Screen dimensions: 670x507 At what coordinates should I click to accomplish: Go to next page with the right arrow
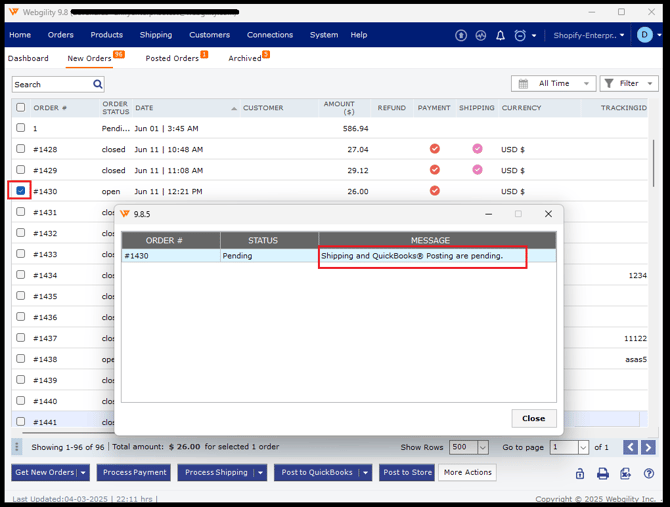[648, 447]
